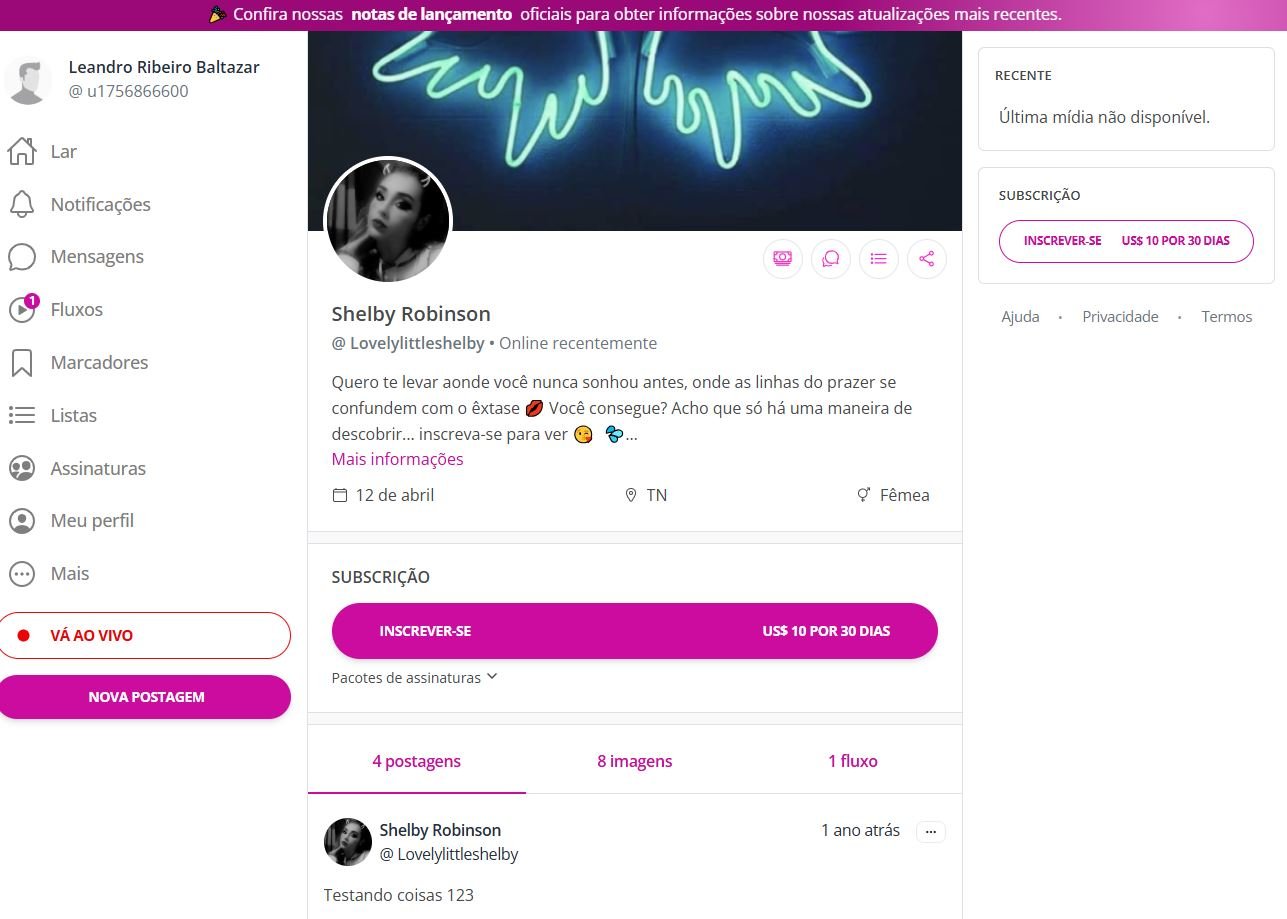
Task: Switch to the 8 imagens tab
Action: 635,761
